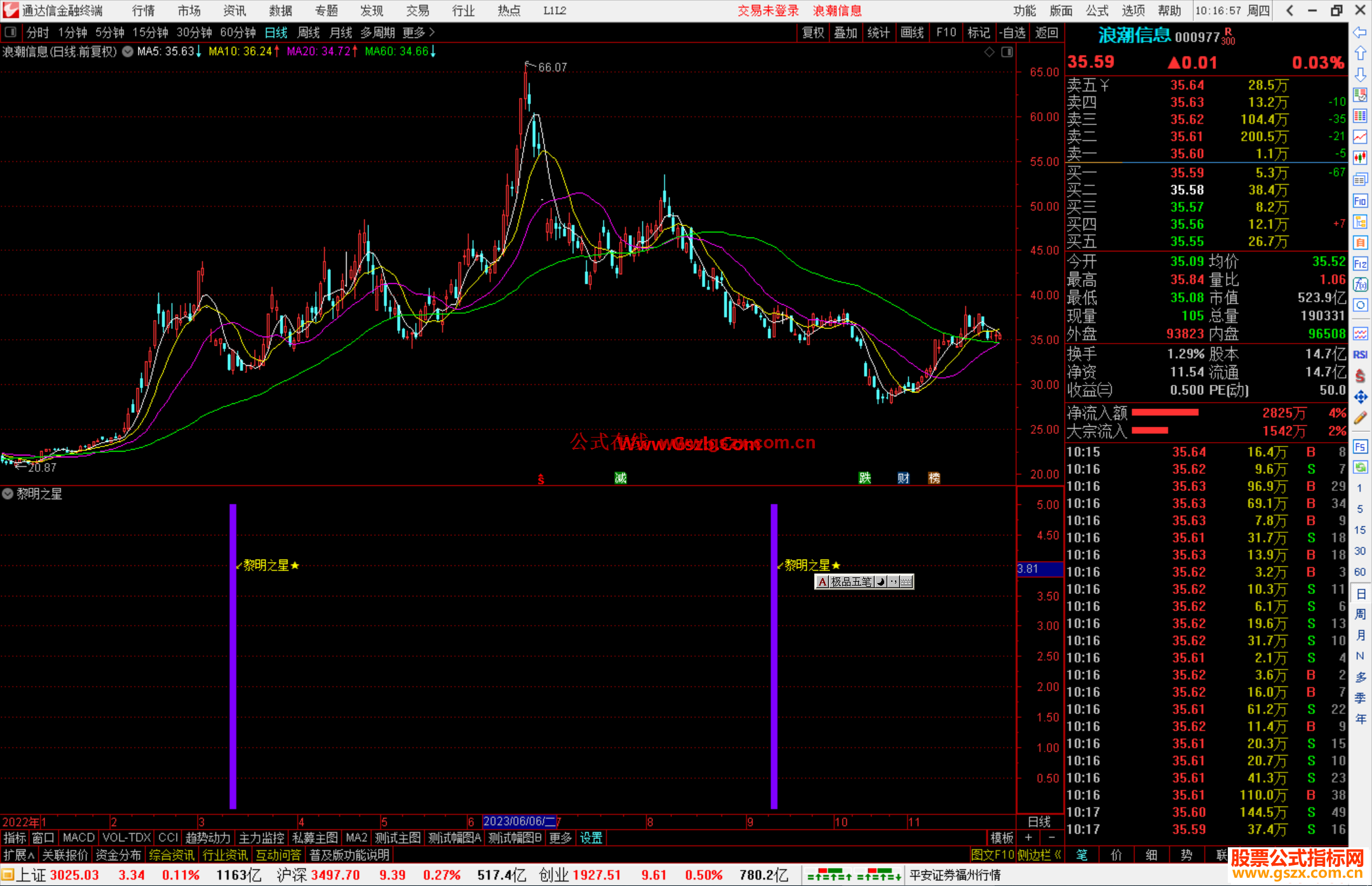Click the + zoom-in button beside 模板
Screen dimensions: 1372x886
[x=1028, y=838]
